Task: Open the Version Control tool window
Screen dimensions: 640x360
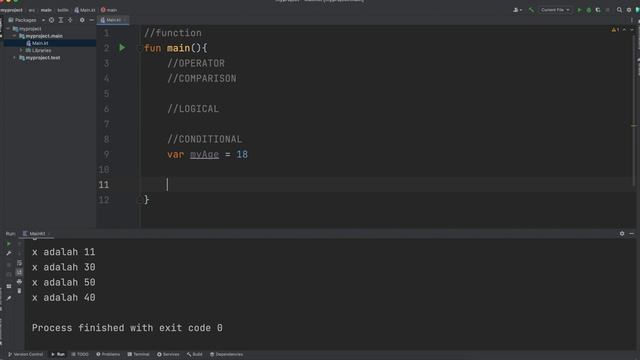Action: [x=25, y=354]
